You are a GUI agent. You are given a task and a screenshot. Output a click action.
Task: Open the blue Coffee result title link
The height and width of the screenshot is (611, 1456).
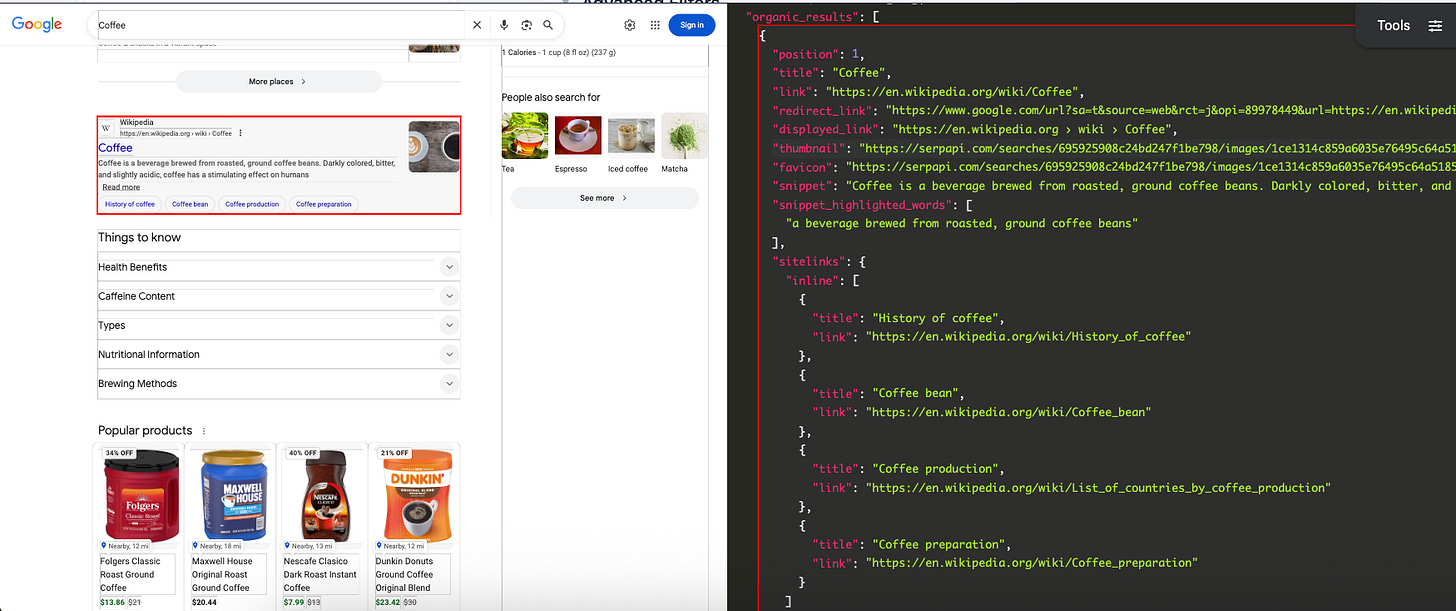coord(115,148)
